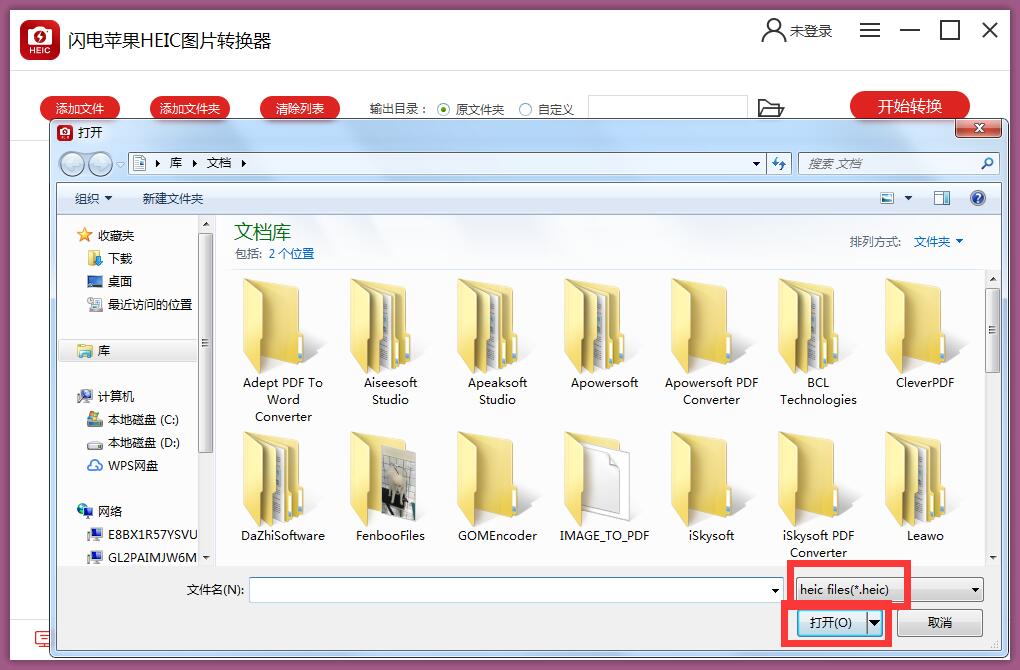Toggle the preview pane icon
This screenshot has height=670, width=1020.
pos(941,198)
